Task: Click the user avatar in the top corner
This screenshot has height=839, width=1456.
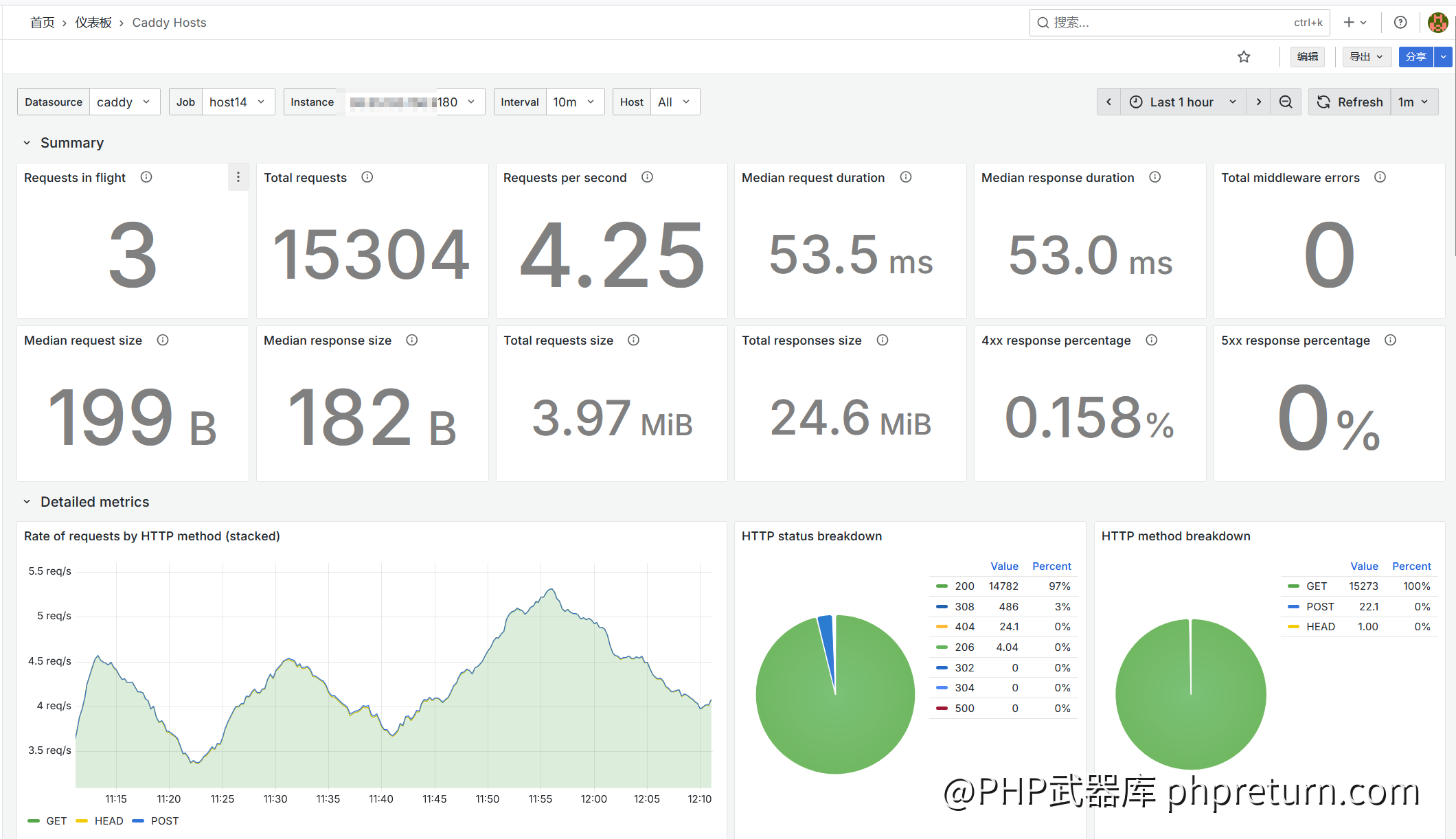Action: (x=1437, y=23)
